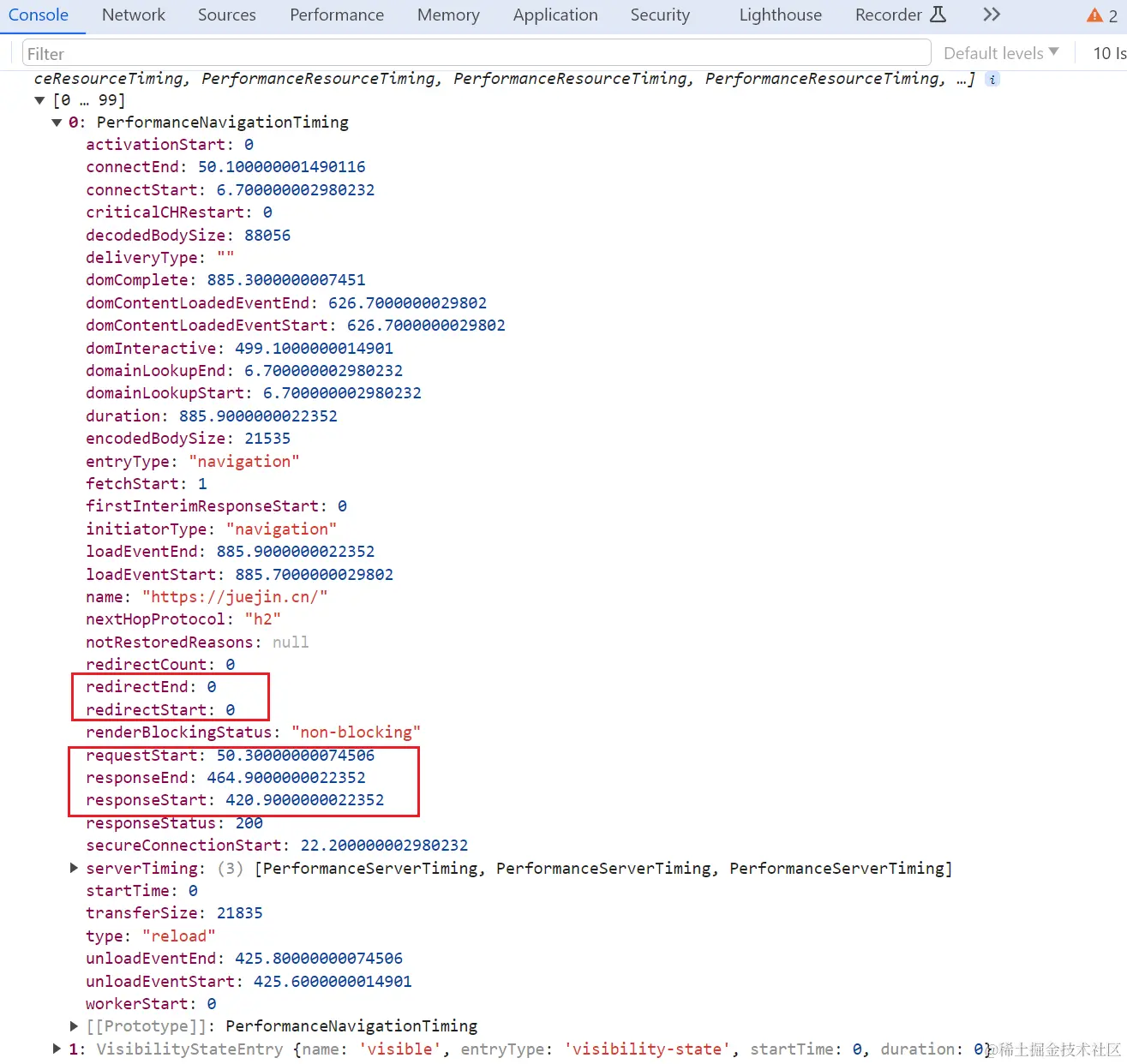Open the Memory tab
Screen dimensions: 1127x1064
point(448,15)
